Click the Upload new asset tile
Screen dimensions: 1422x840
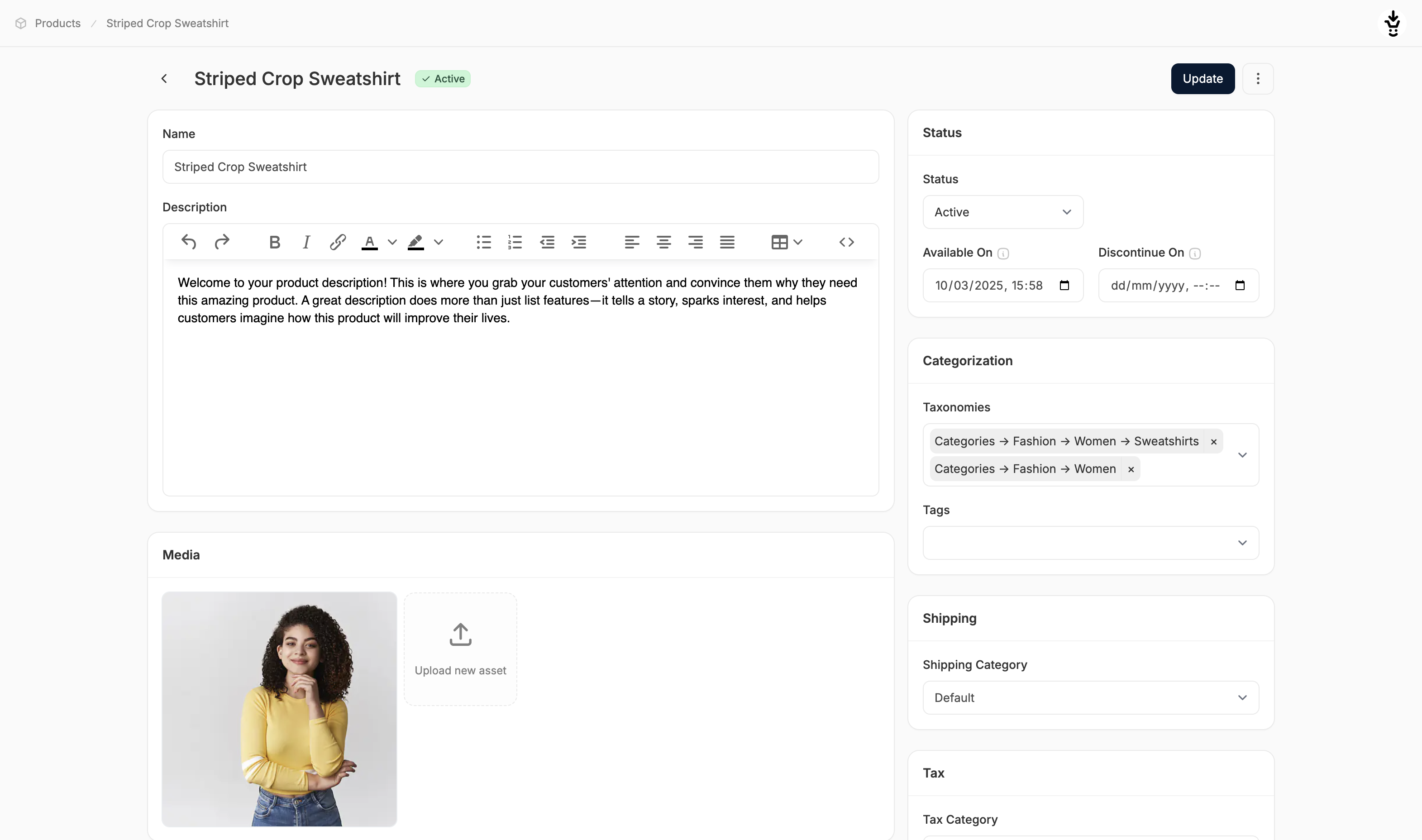[x=460, y=649]
